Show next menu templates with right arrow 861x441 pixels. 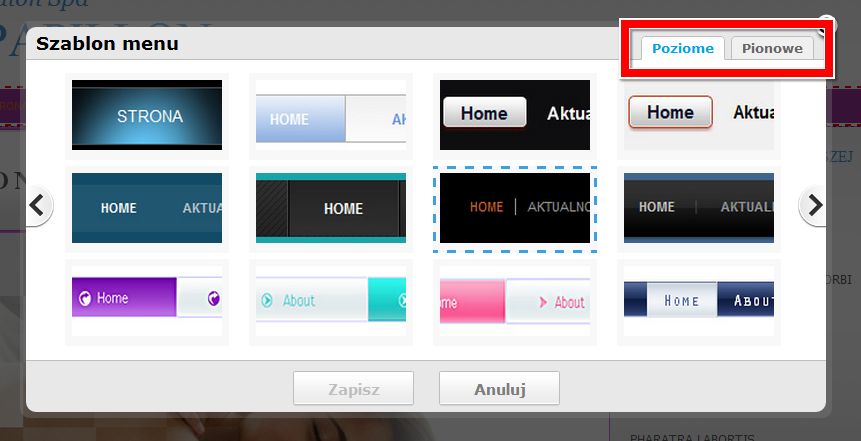[x=813, y=206]
